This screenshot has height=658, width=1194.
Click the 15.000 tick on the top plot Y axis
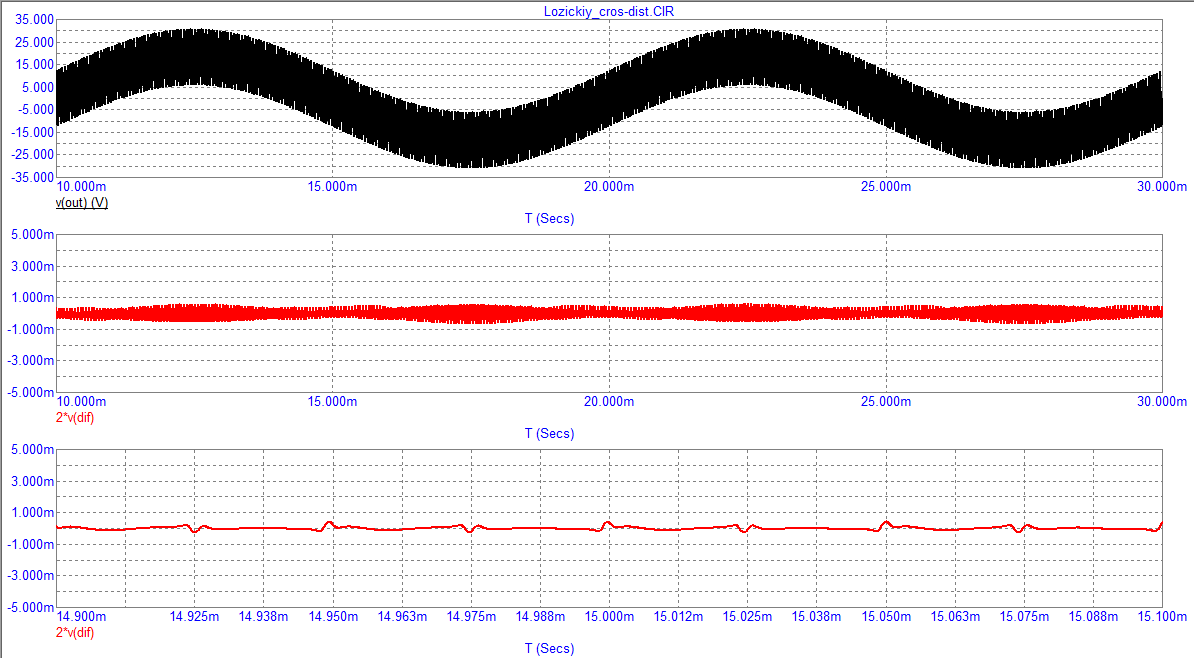click(x=35, y=65)
